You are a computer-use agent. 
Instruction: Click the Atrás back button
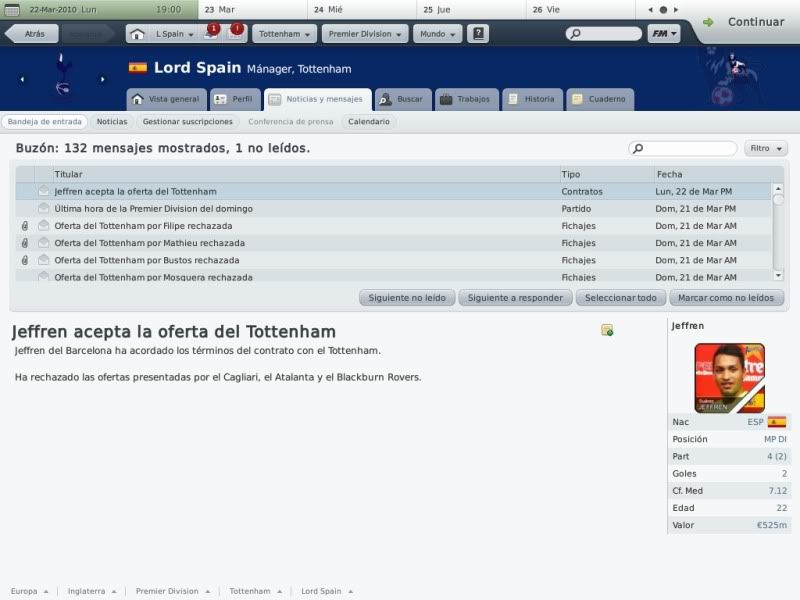point(32,34)
